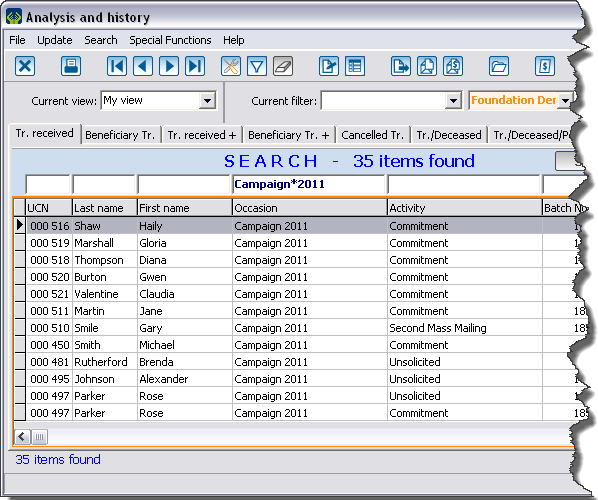Click the list view icon
The width and height of the screenshot is (598, 500).
[x=355, y=66]
